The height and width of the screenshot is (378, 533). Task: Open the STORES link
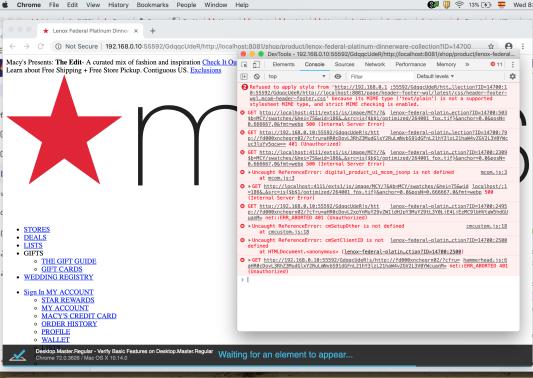(x=37, y=229)
